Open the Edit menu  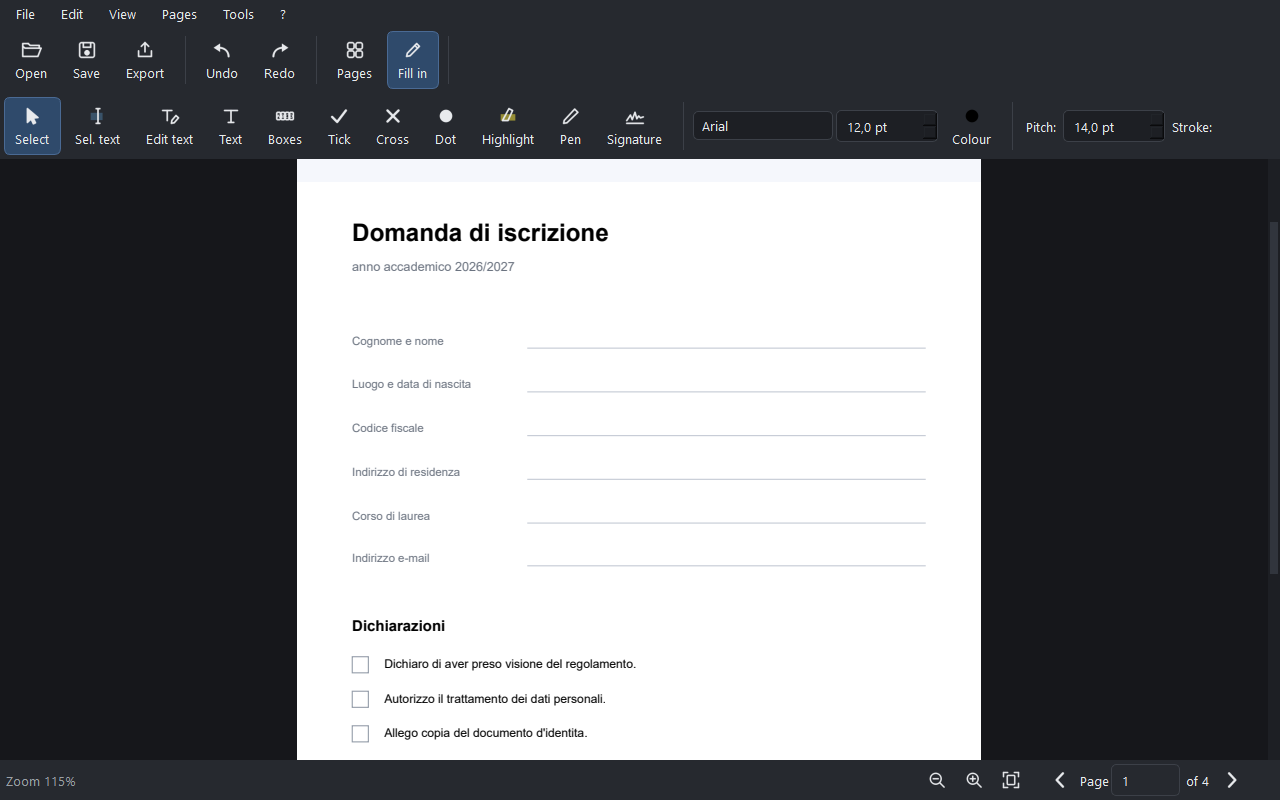[x=72, y=15]
